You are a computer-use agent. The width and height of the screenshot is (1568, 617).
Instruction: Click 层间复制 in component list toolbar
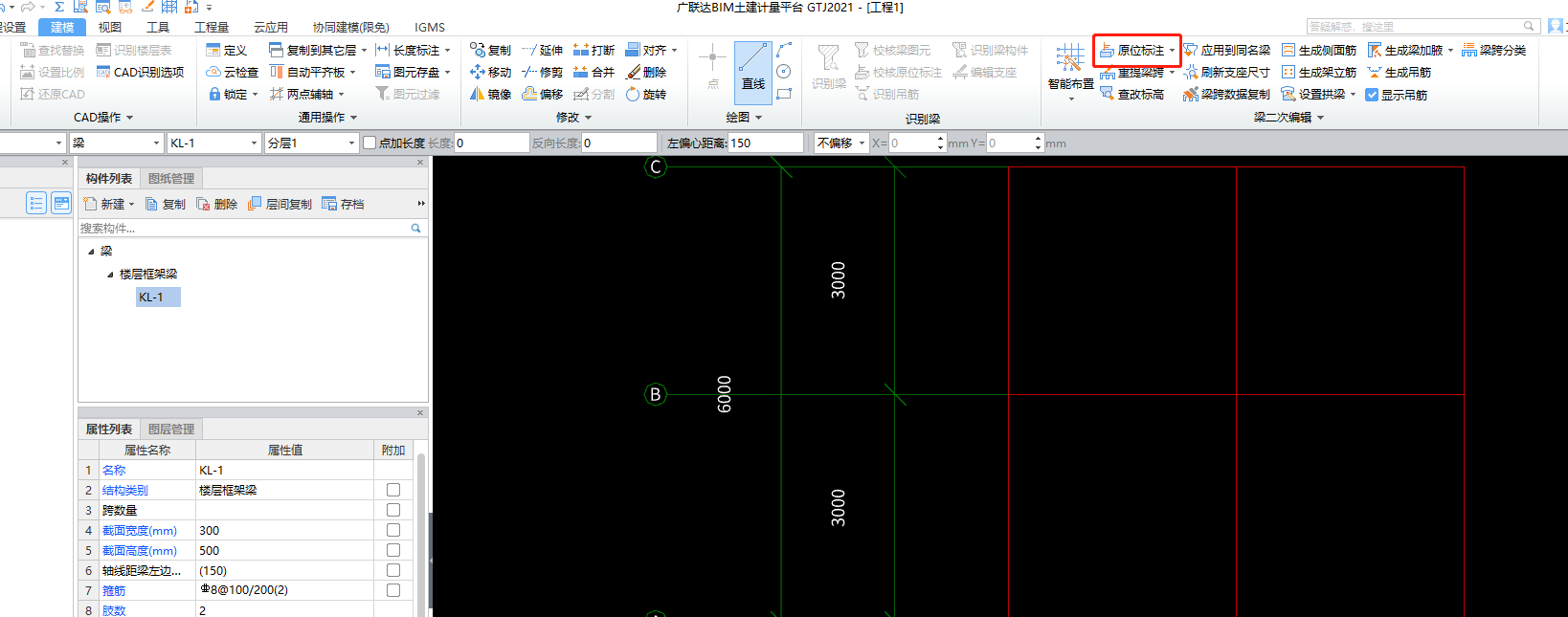[x=280, y=204]
